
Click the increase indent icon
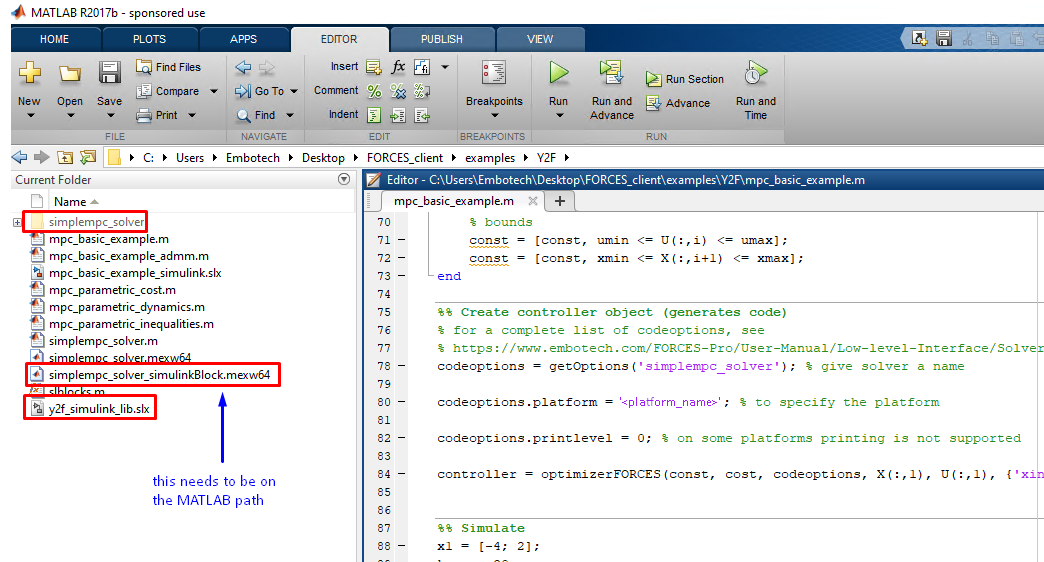pyautogui.click(x=398, y=115)
